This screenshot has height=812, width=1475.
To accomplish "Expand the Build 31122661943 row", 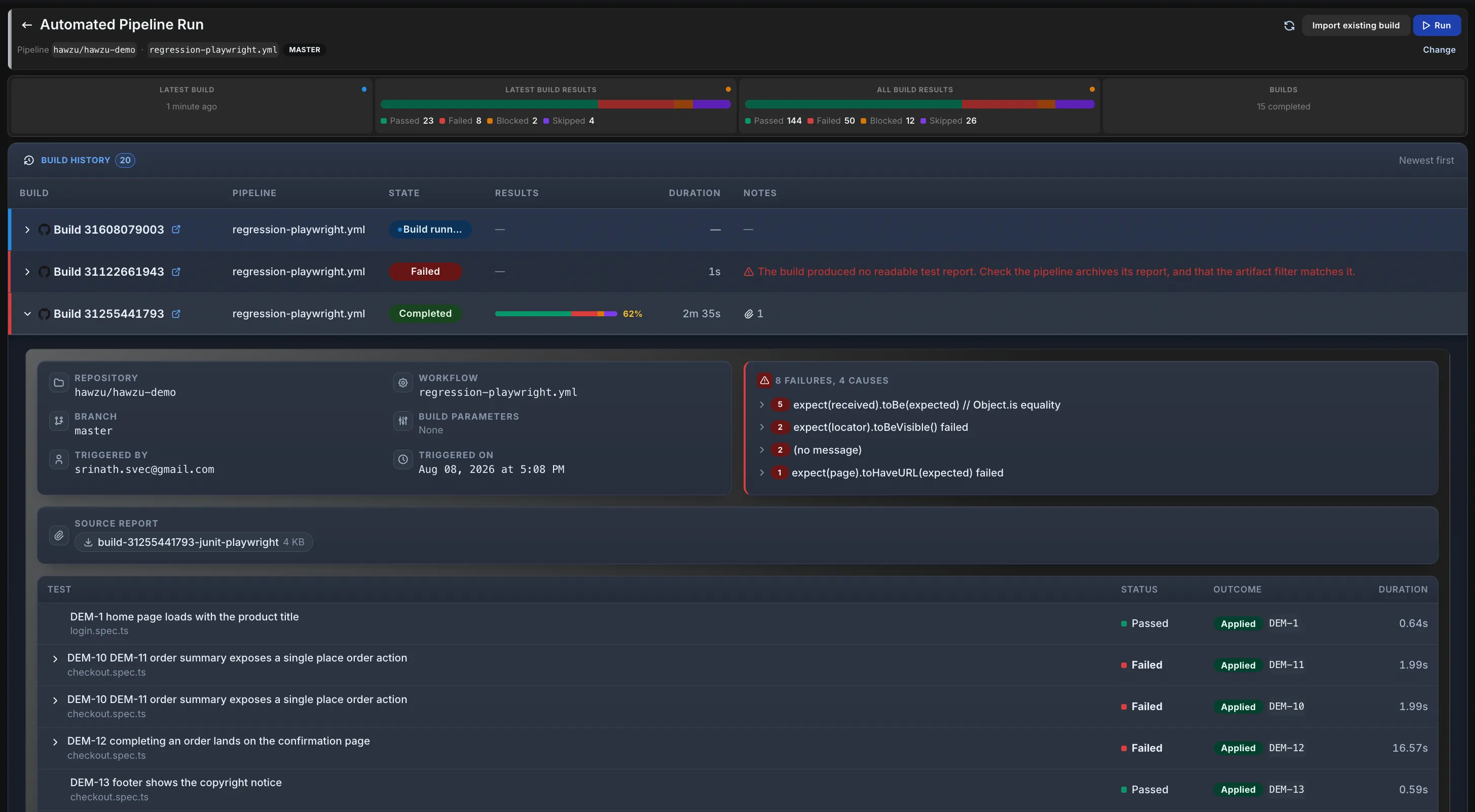I will click(x=27, y=272).
